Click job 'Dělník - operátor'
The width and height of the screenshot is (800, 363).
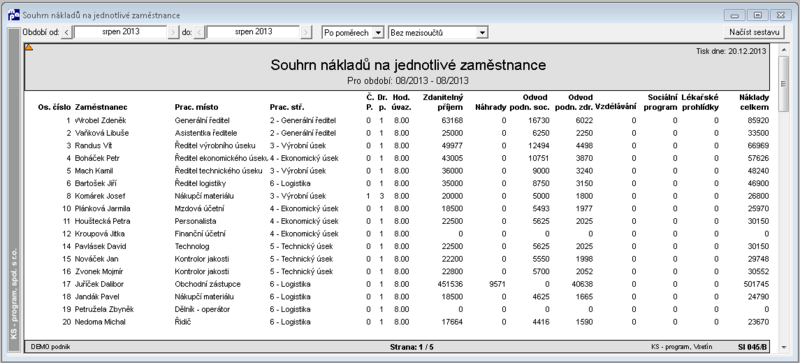click(202, 309)
